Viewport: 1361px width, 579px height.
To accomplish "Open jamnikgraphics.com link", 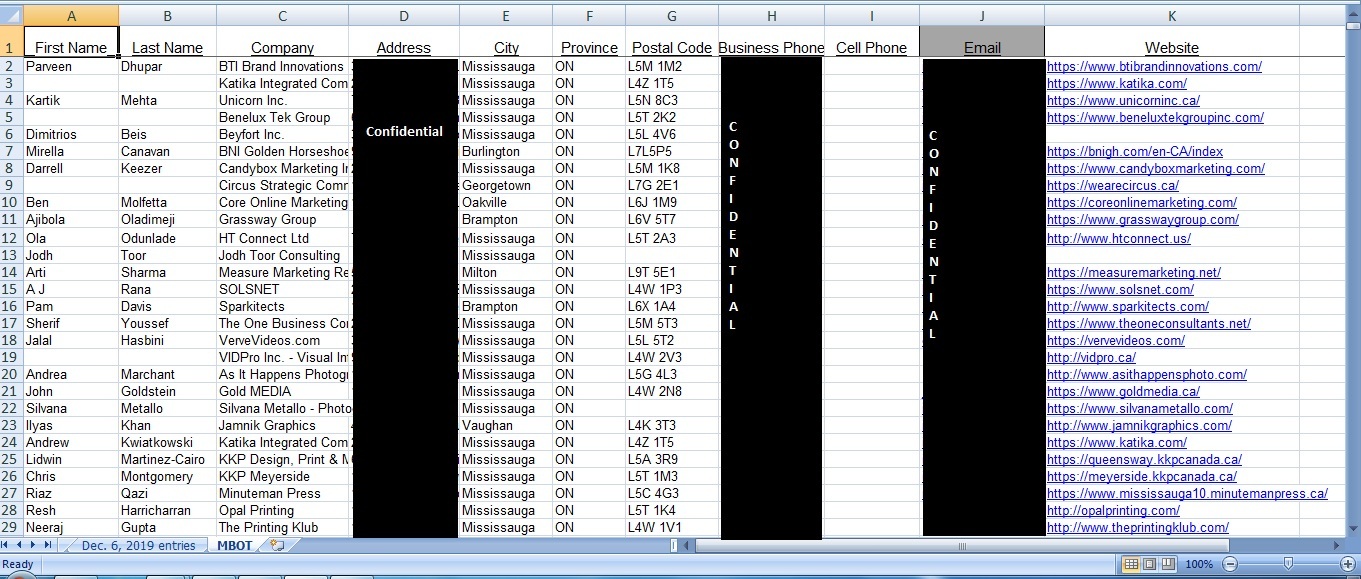I will 1139,426.
